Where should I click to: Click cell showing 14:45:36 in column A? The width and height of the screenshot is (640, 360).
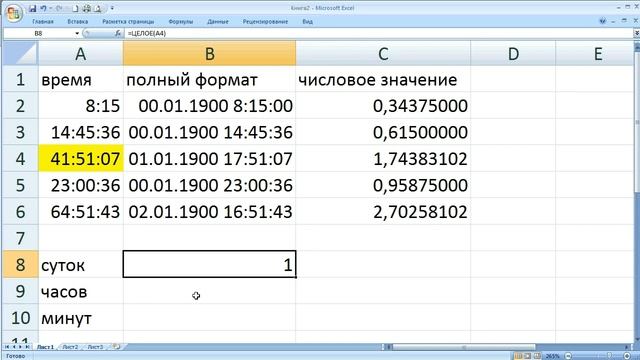[80, 132]
